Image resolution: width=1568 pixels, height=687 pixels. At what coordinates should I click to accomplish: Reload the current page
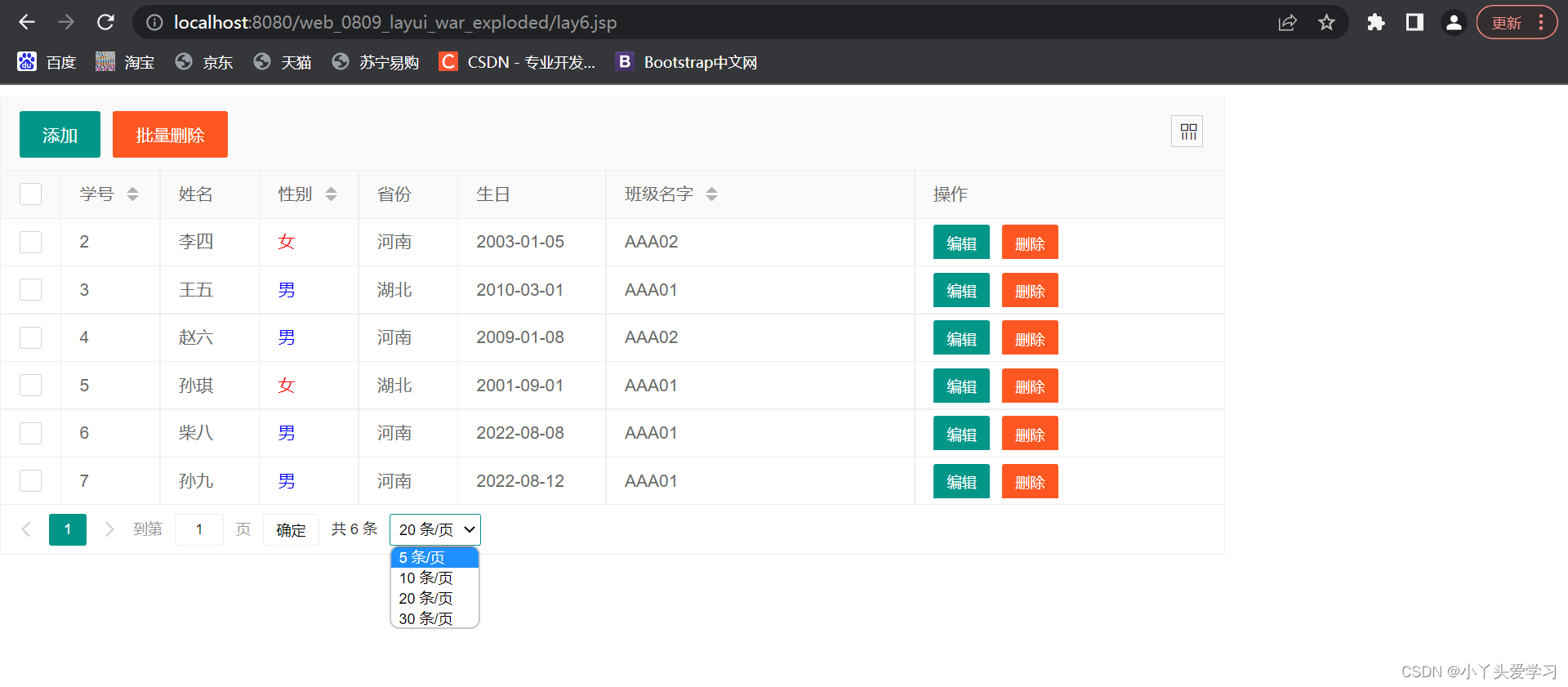point(105,22)
